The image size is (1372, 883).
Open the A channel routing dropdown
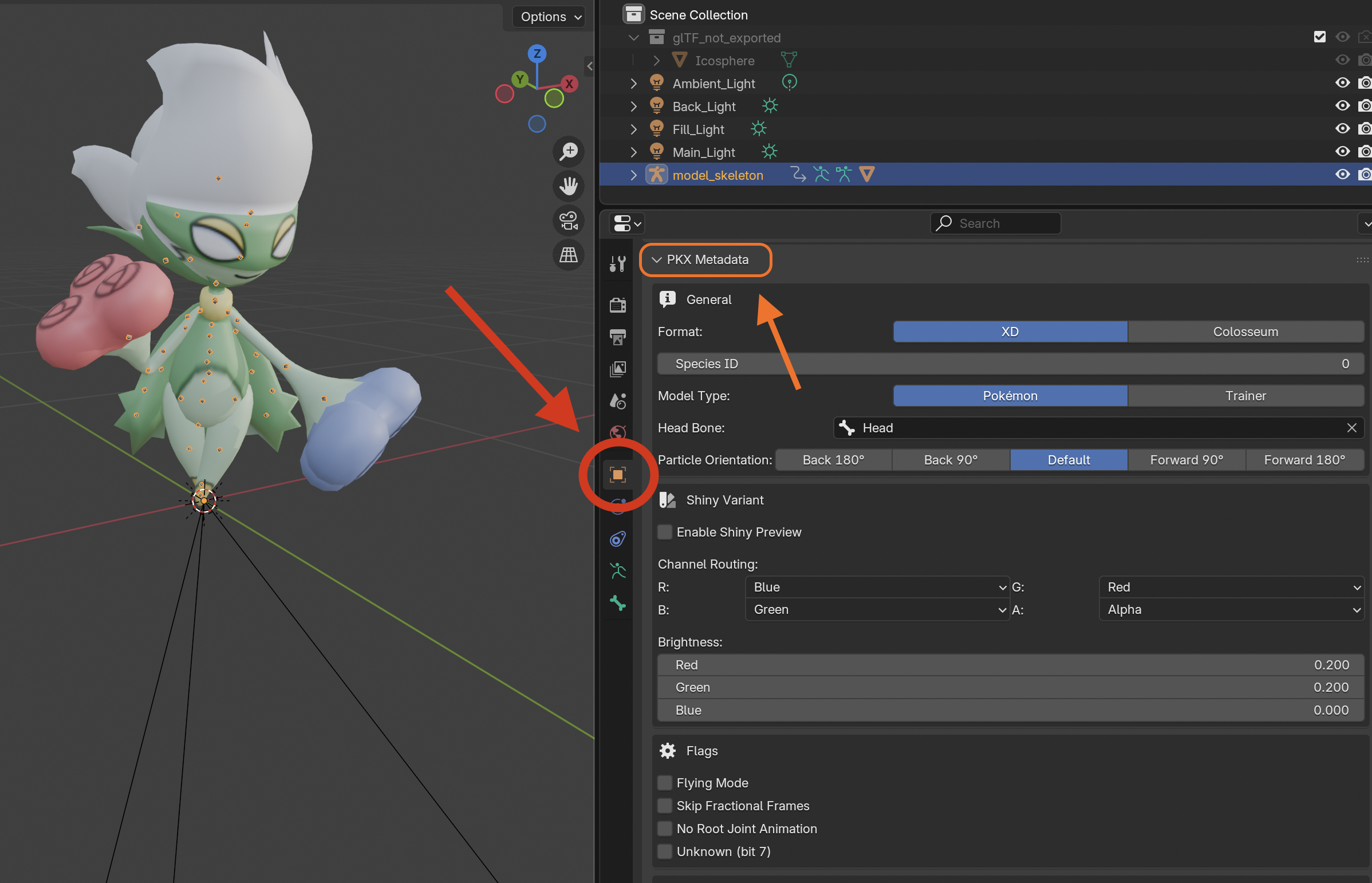coord(1232,609)
